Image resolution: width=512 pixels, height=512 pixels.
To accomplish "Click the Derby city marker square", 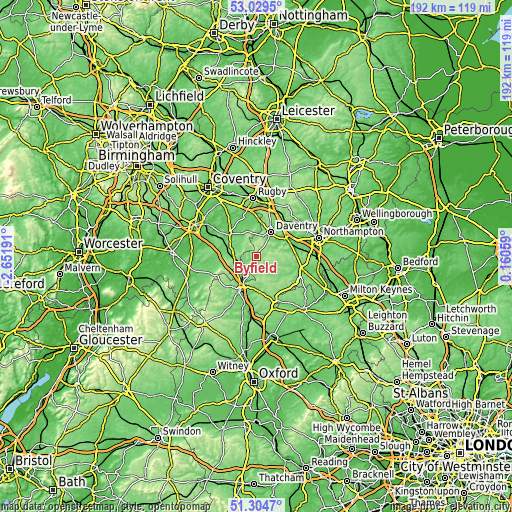I will [x=214, y=33].
